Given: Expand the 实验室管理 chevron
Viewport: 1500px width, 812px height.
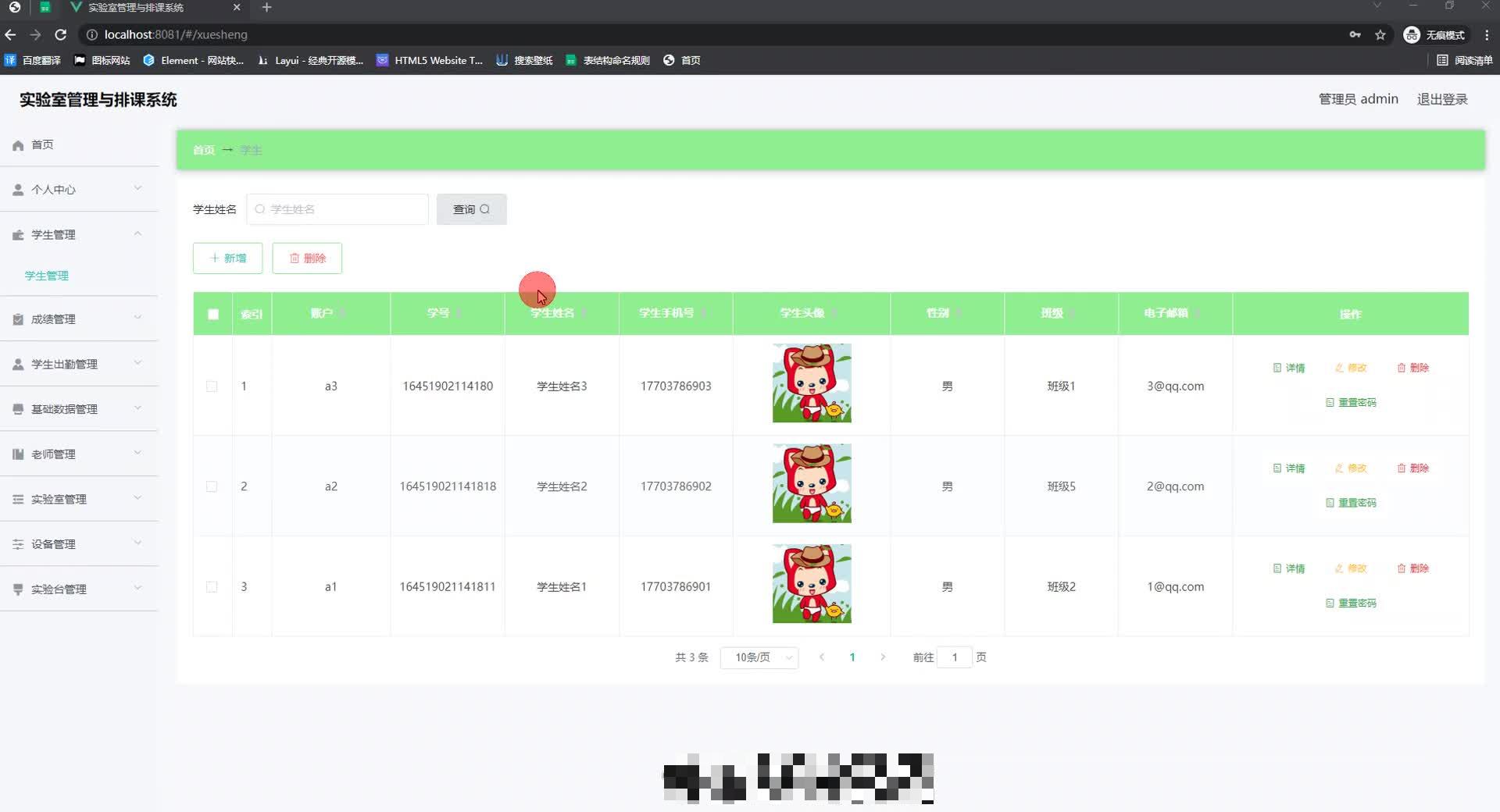Looking at the screenshot, I should pyautogui.click(x=137, y=498).
